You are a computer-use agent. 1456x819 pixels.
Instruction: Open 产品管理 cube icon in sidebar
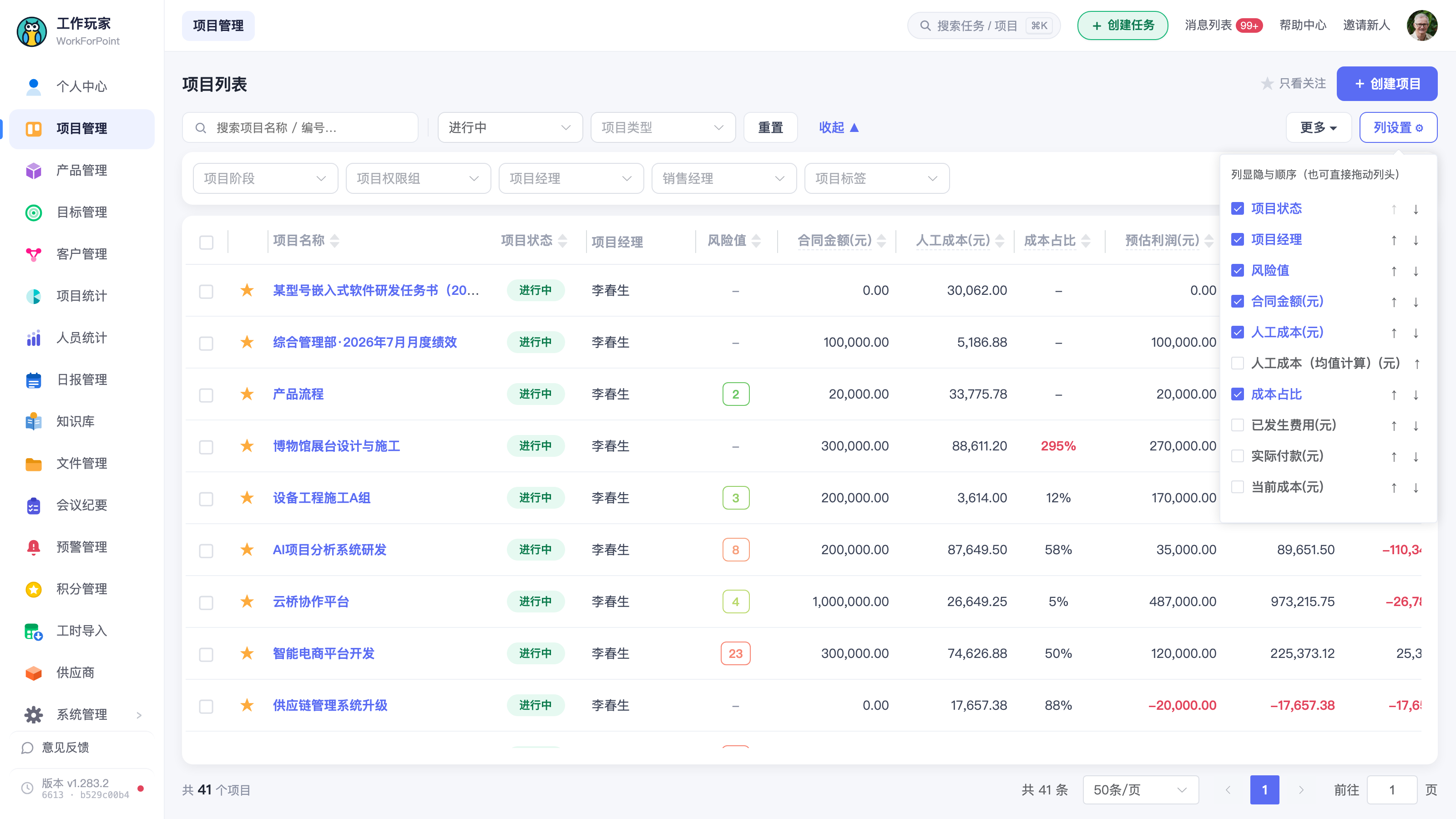tap(33, 170)
